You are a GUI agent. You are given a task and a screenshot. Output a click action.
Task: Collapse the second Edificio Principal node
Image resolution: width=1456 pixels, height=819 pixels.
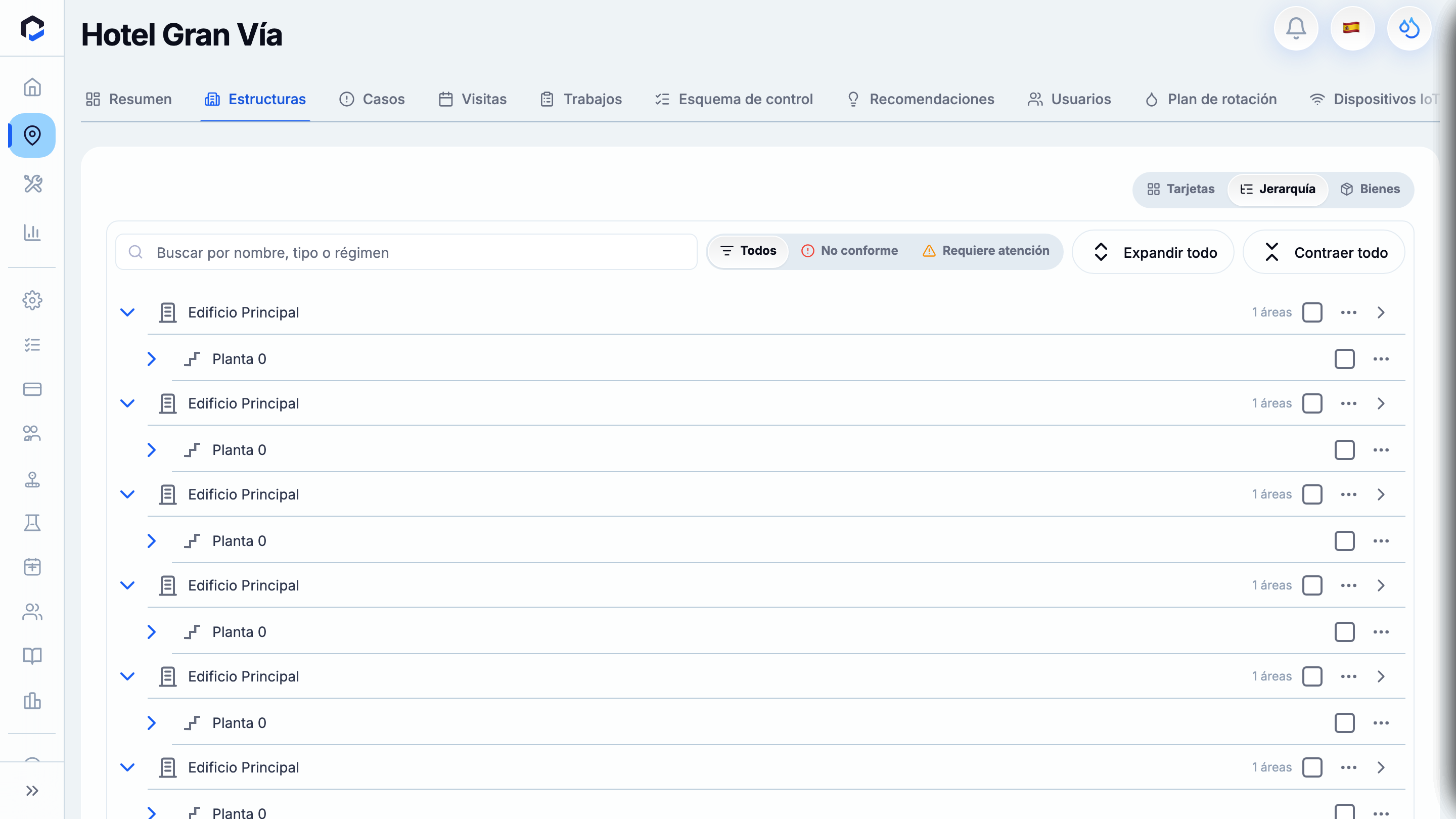[x=128, y=403]
